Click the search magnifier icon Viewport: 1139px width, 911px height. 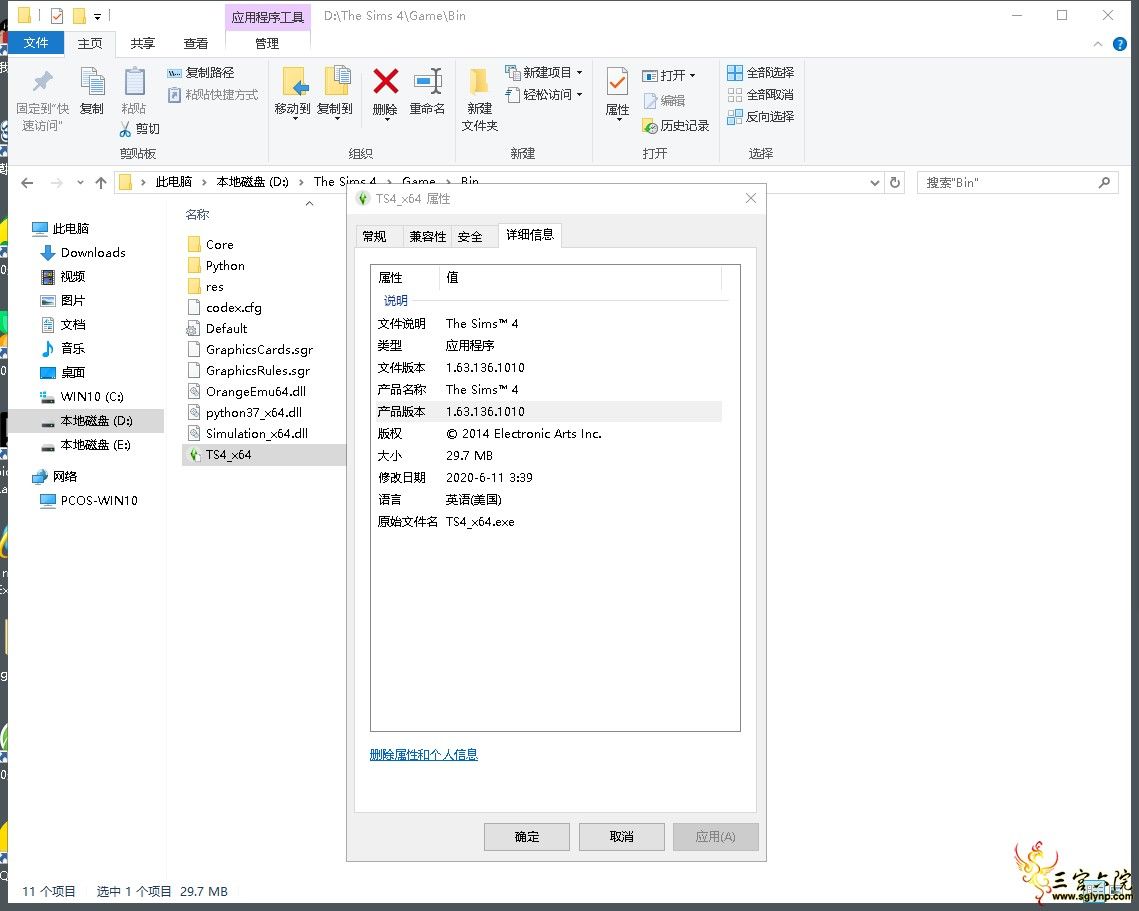pos(1104,183)
